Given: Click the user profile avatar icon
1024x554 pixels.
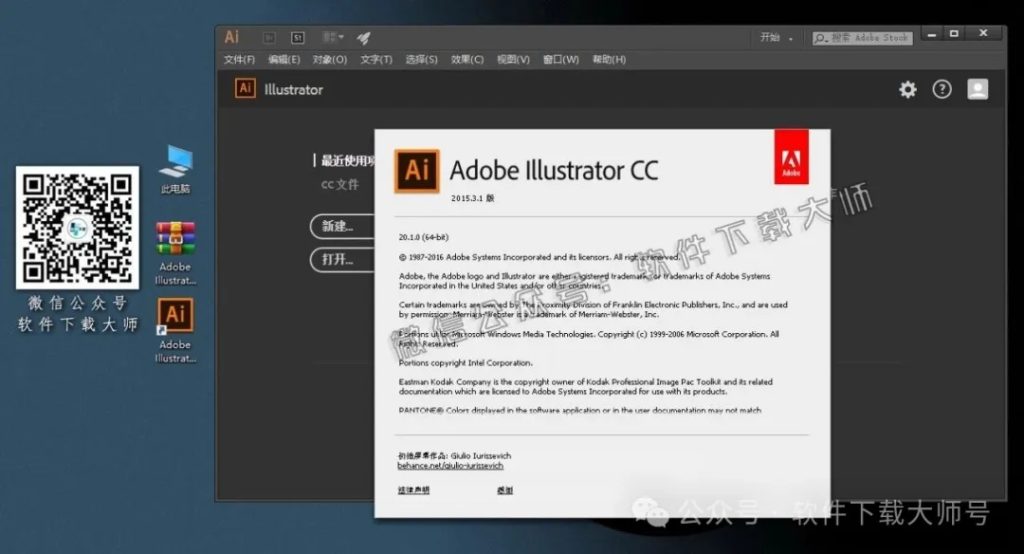Looking at the screenshot, I should pos(978,90).
